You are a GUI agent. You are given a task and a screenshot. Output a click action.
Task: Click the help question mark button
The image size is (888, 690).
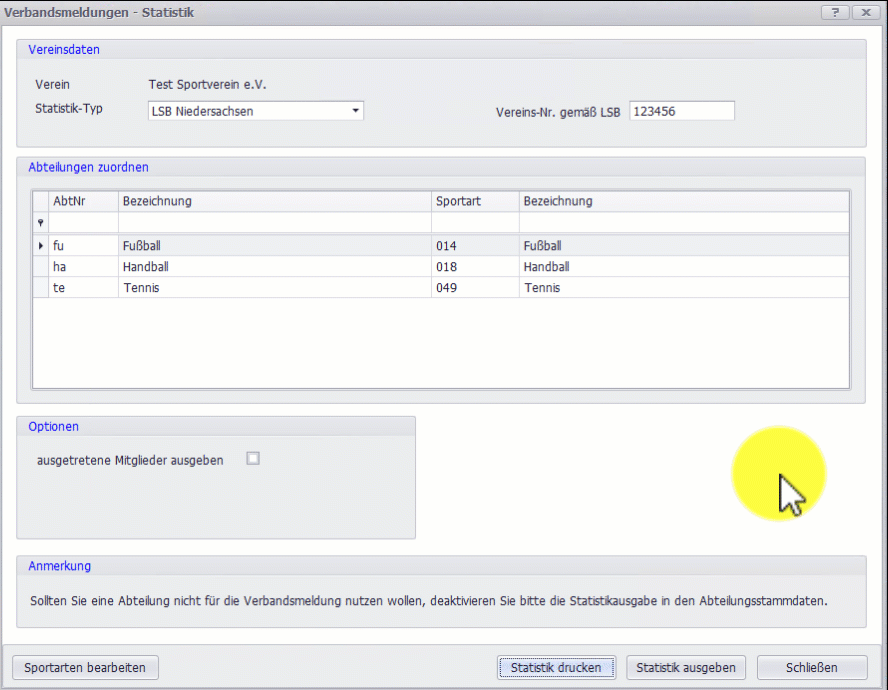pyautogui.click(x=834, y=12)
